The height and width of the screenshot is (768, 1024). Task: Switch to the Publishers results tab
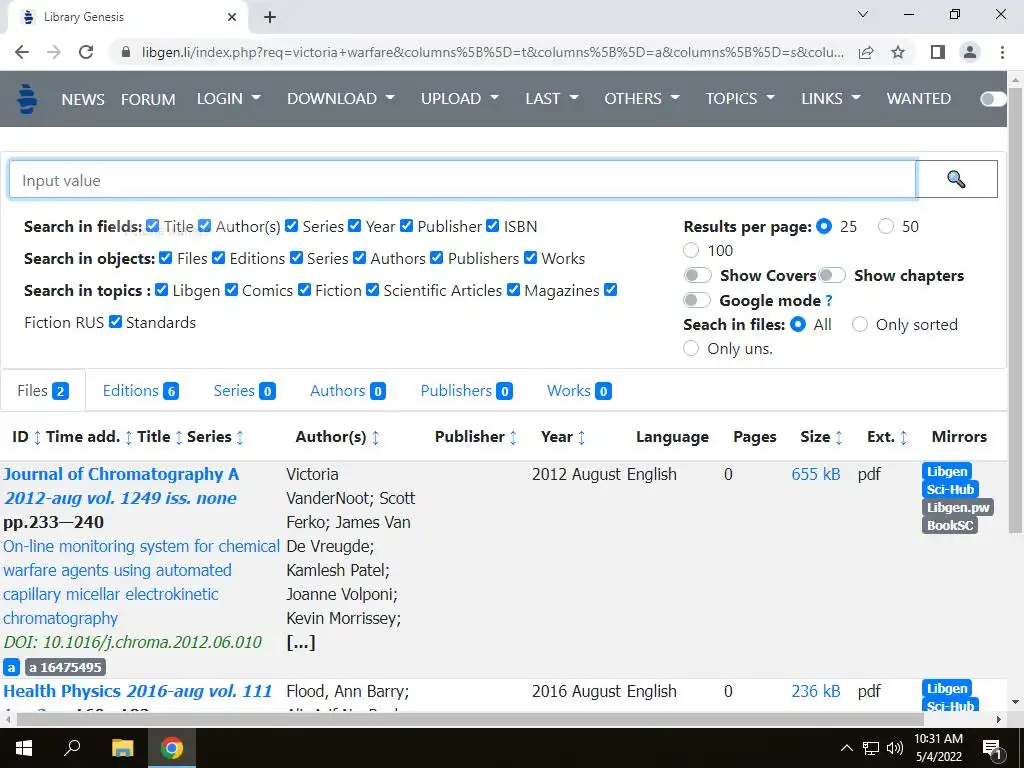(x=466, y=391)
